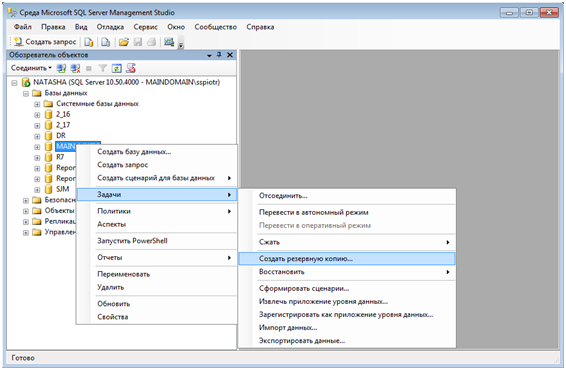Expand the DR database node
This screenshot has width=566, height=370.
pos(37,136)
